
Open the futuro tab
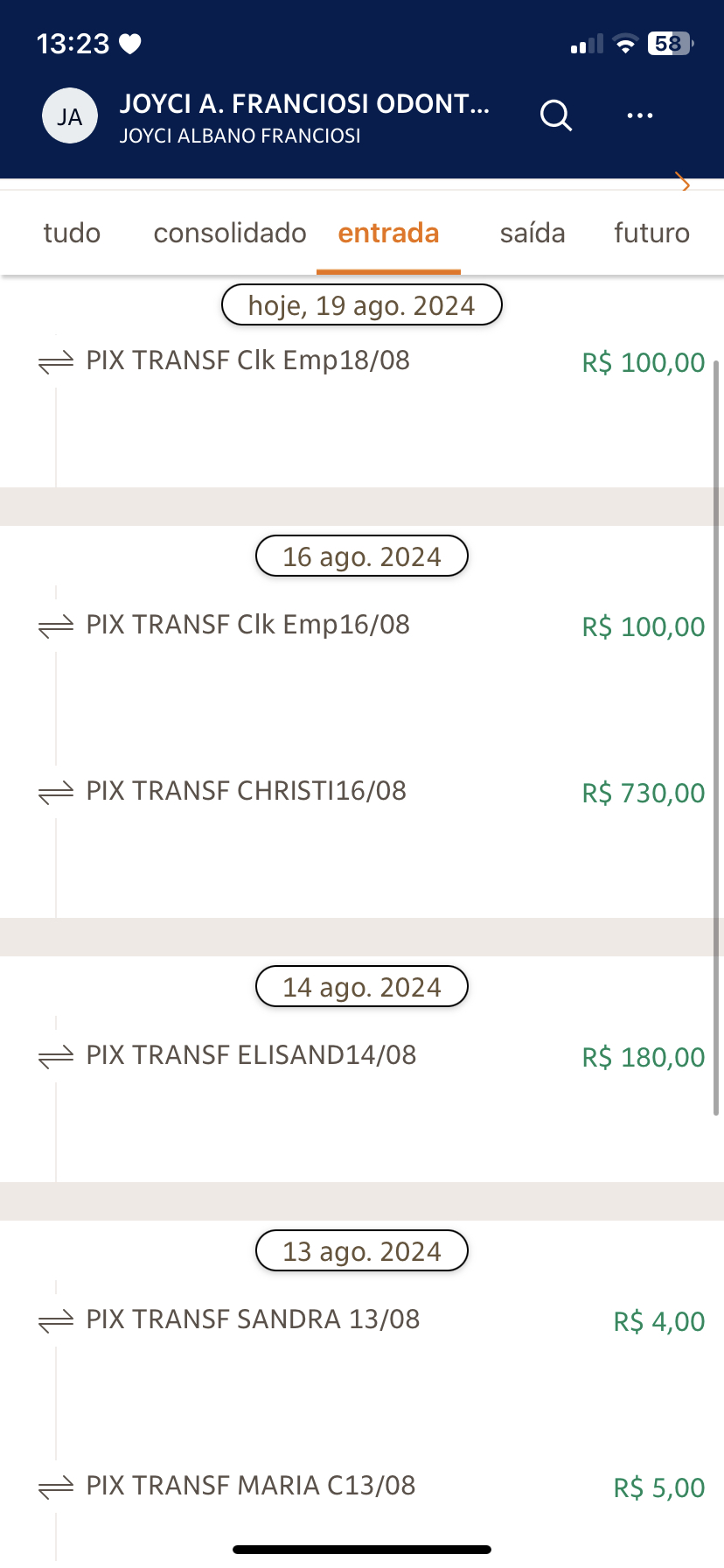[651, 234]
